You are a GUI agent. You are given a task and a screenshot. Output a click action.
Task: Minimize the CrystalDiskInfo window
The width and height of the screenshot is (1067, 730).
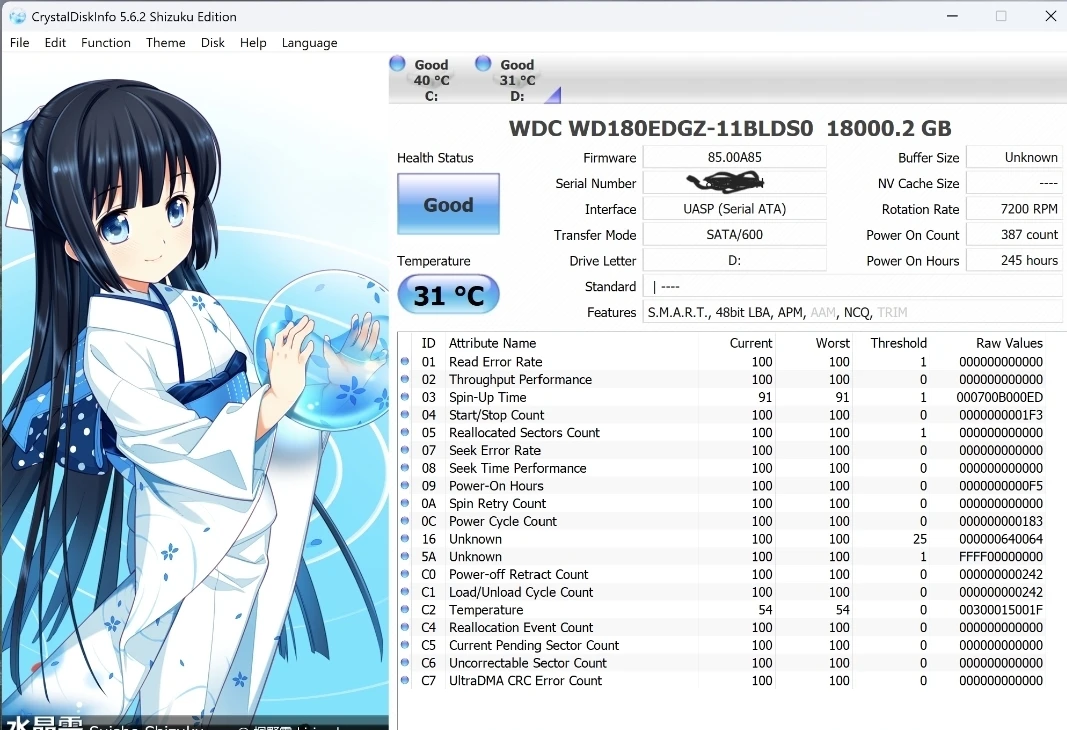coord(953,16)
